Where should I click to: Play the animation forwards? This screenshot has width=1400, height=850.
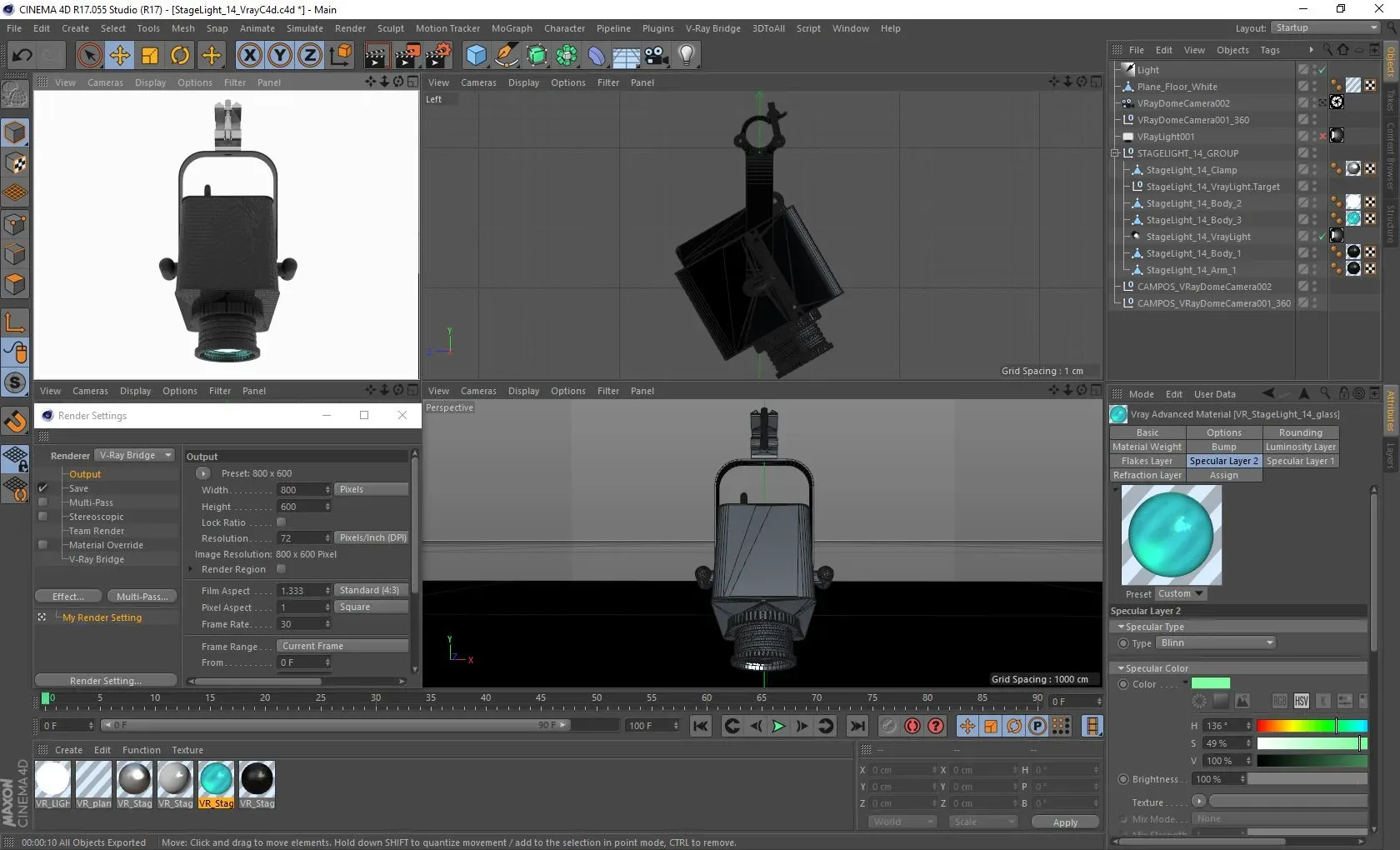(x=778, y=726)
